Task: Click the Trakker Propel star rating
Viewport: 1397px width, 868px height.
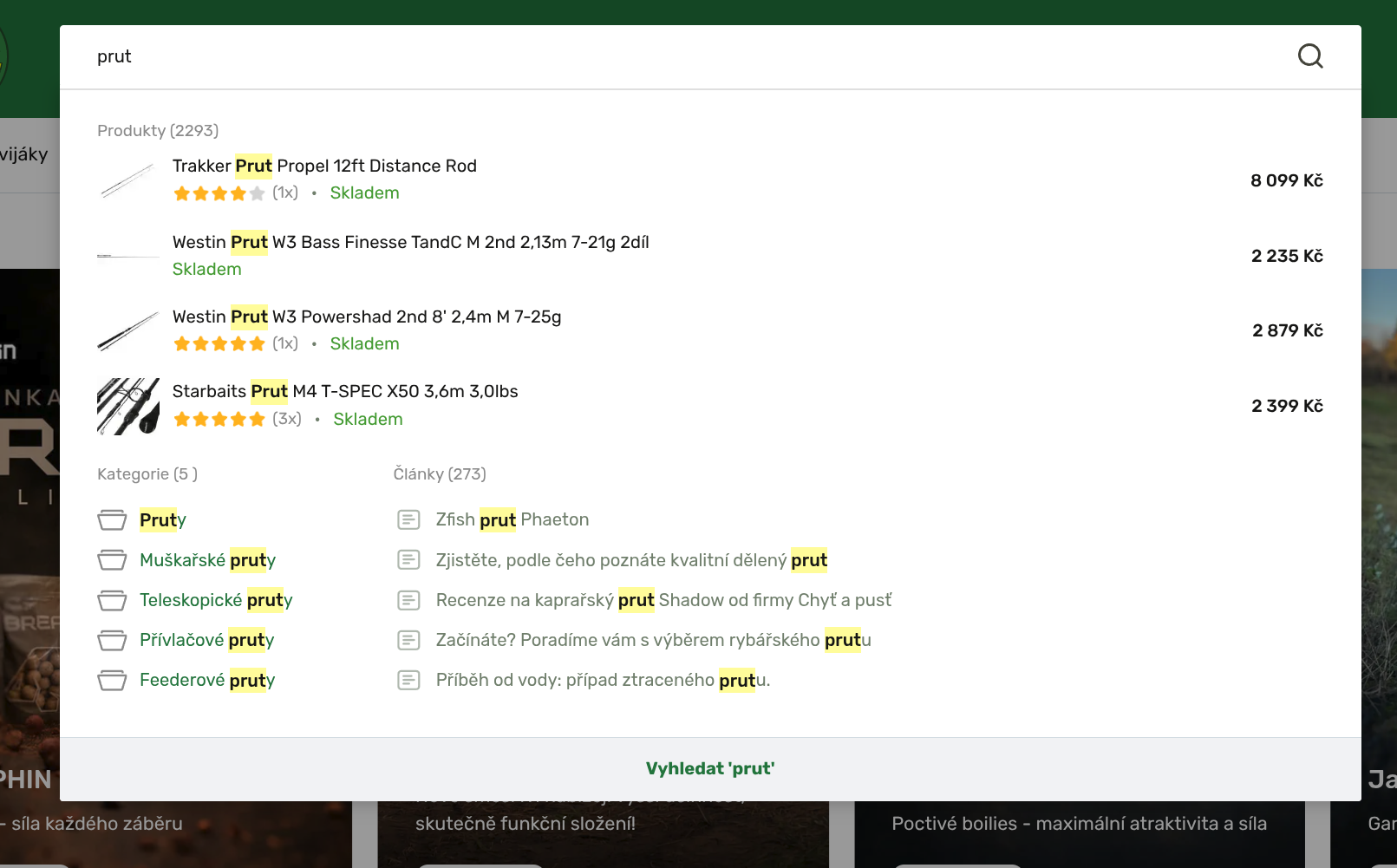Action: click(x=219, y=193)
